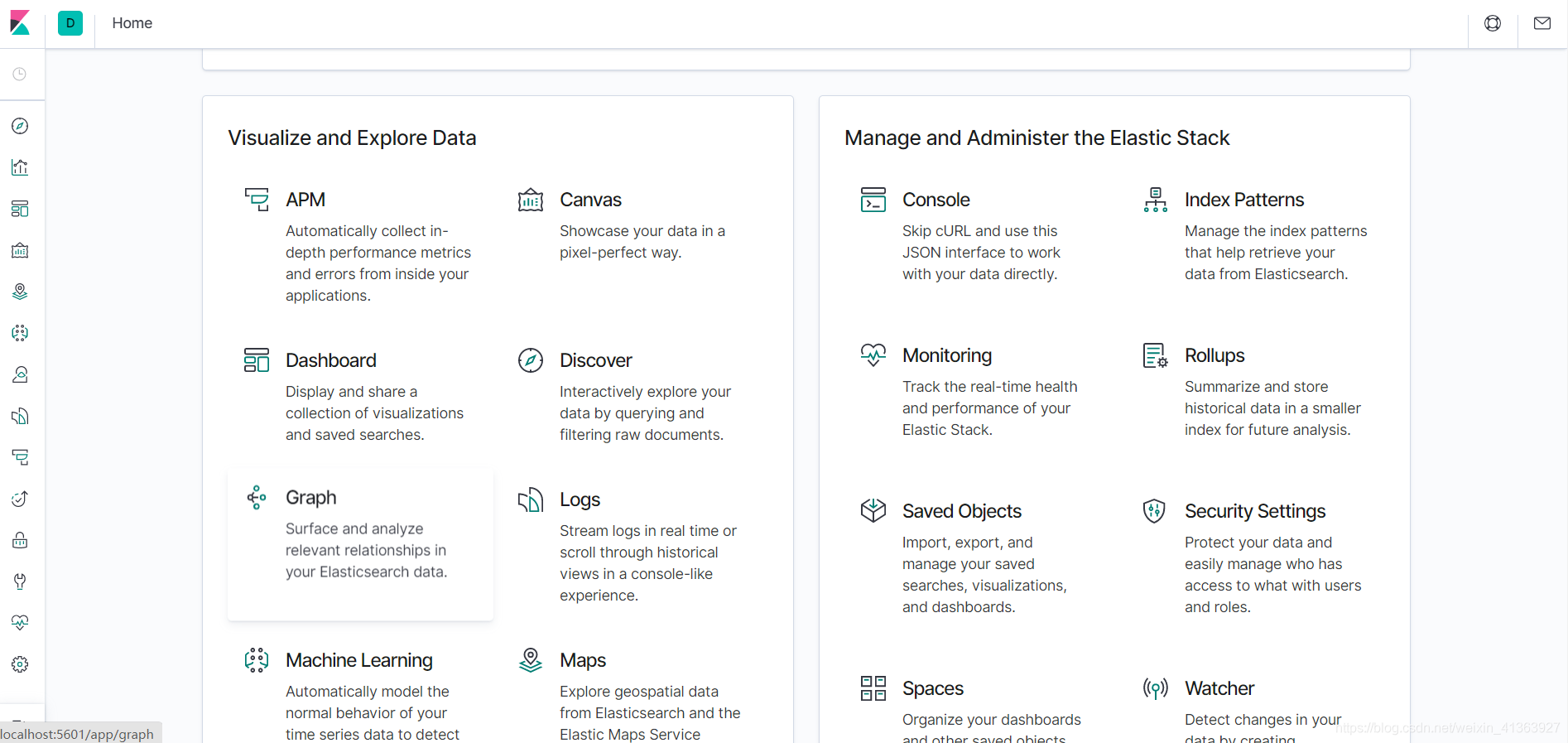
Task: Click the Spaces card grid icon
Action: coord(873,688)
